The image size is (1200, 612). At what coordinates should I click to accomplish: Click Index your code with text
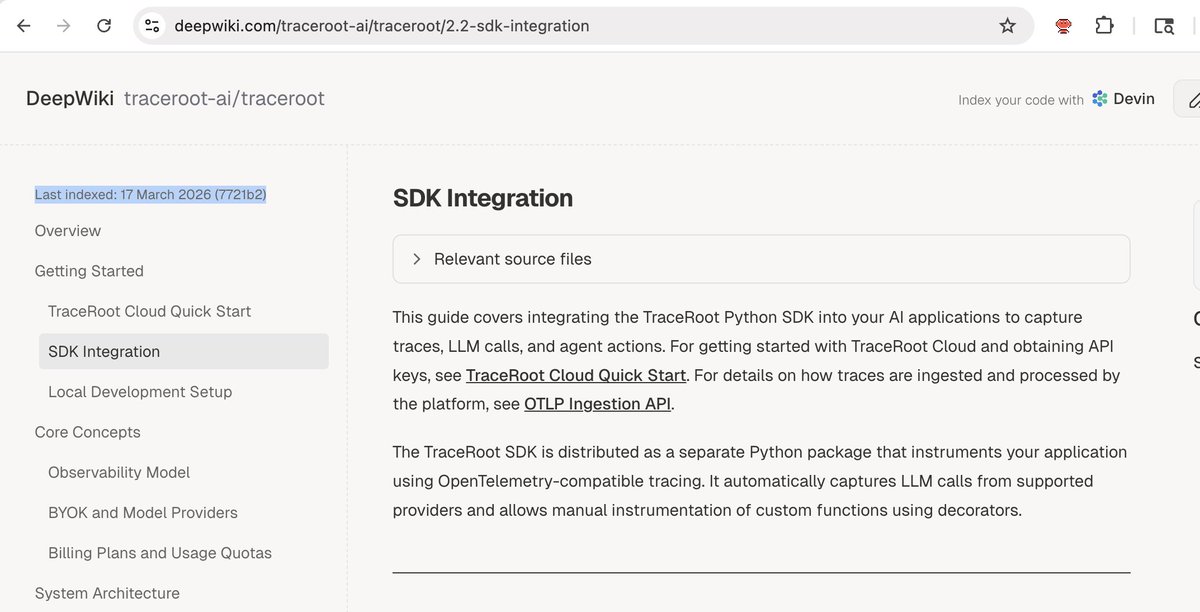(1021, 99)
